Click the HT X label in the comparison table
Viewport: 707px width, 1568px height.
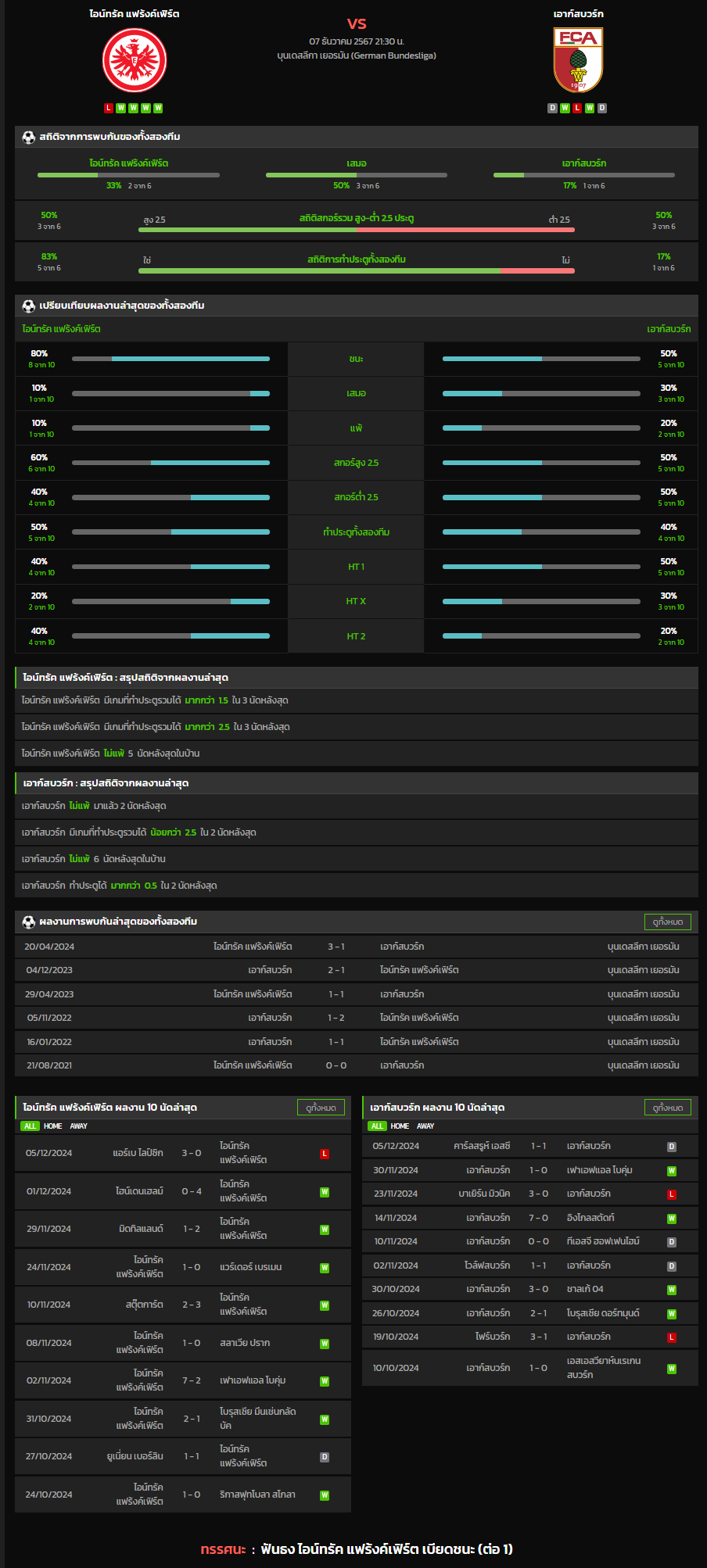pos(356,601)
